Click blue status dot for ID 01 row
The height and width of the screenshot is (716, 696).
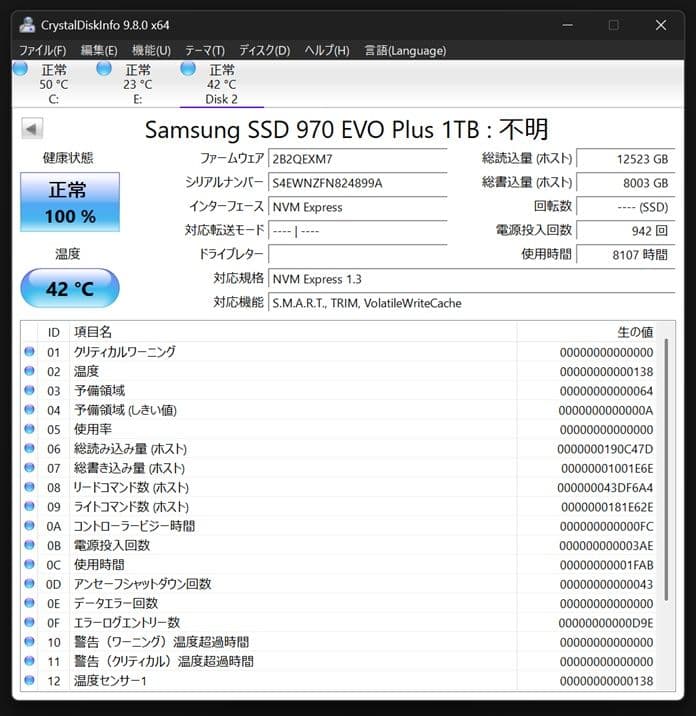pyautogui.click(x=29, y=352)
